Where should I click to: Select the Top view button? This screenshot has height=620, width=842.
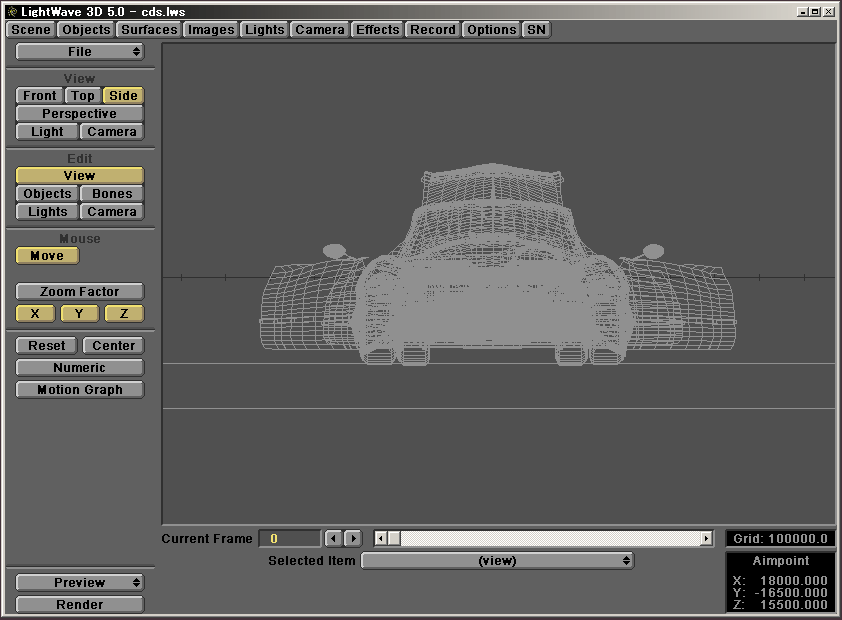[82, 96]
